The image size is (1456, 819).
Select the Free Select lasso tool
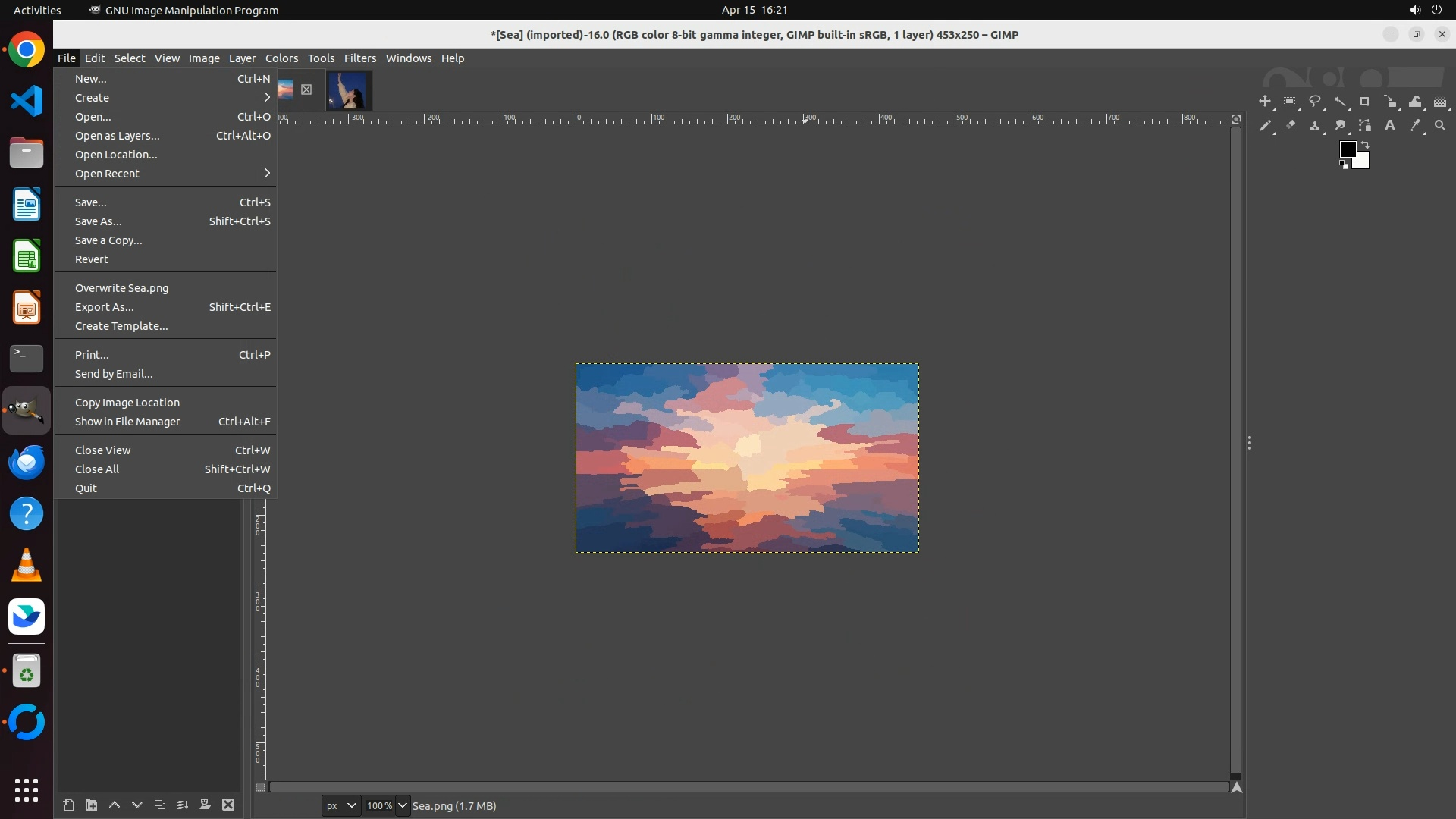pyautogui.click(x=1315, y=102)
